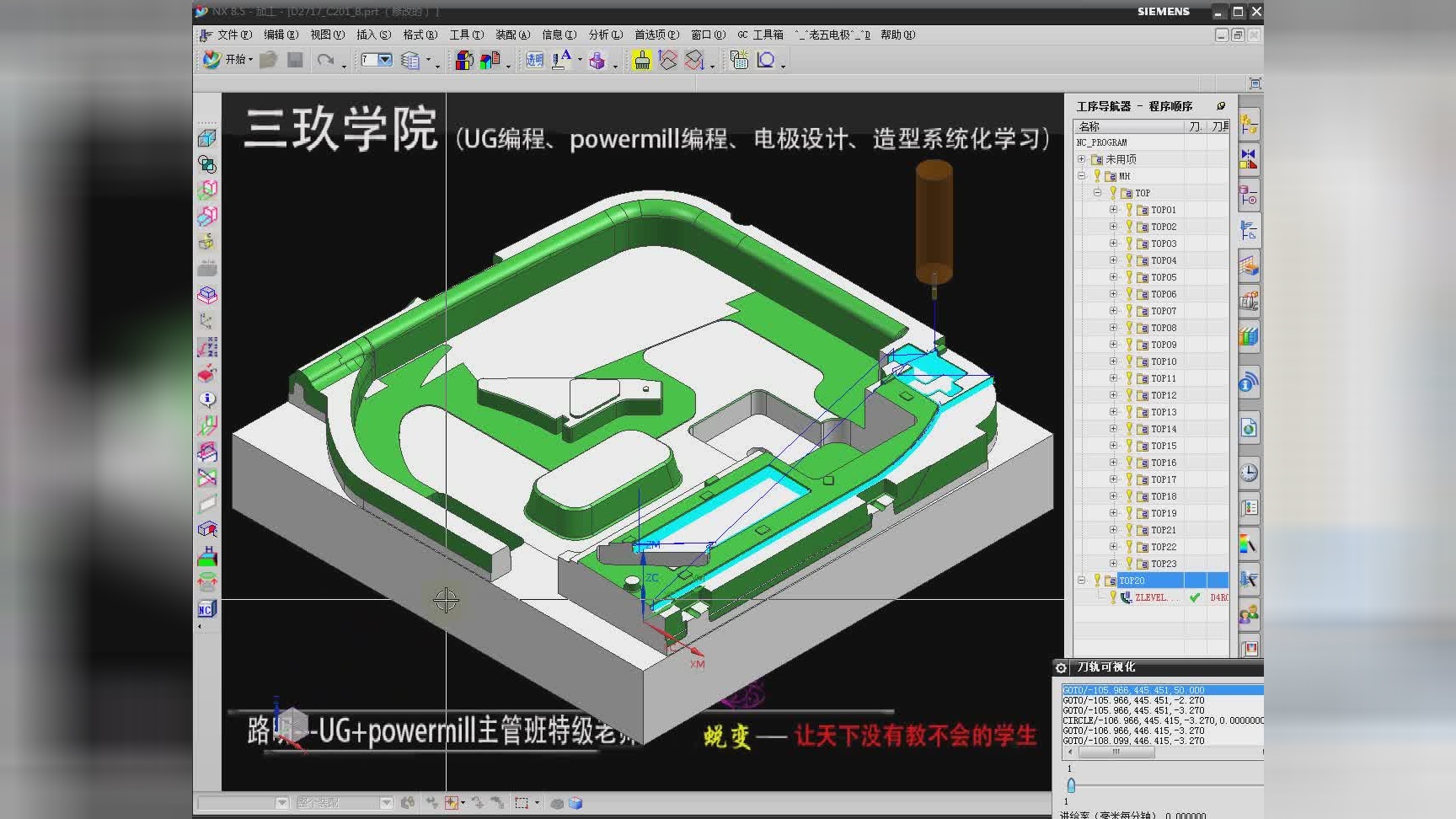Open the 视图 (View) menu
1456x819 pixels.
point(327,35)
